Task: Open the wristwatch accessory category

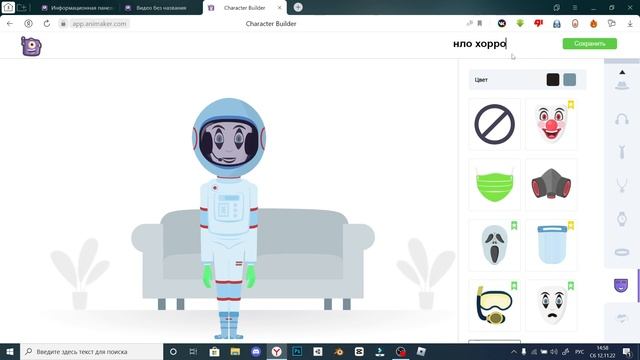Action: click(622, 219)
